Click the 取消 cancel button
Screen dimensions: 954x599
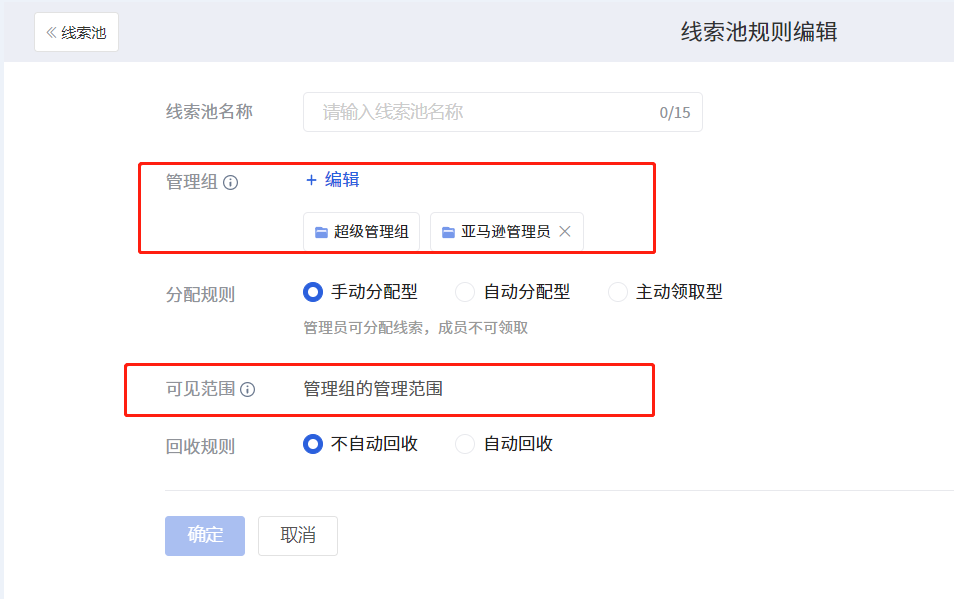(x=298, y=536)
